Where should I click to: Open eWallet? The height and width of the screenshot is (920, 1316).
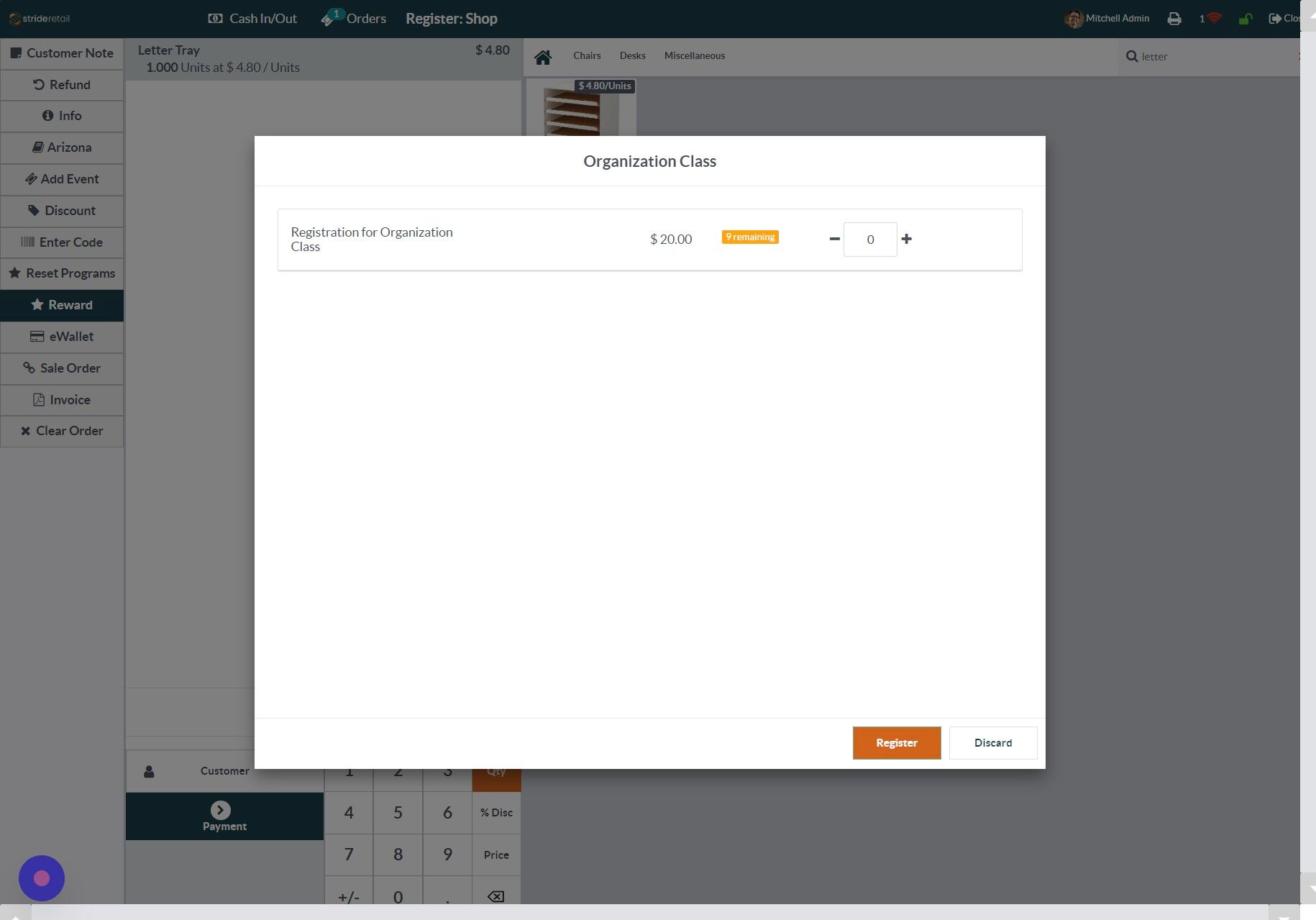point(62,337)
